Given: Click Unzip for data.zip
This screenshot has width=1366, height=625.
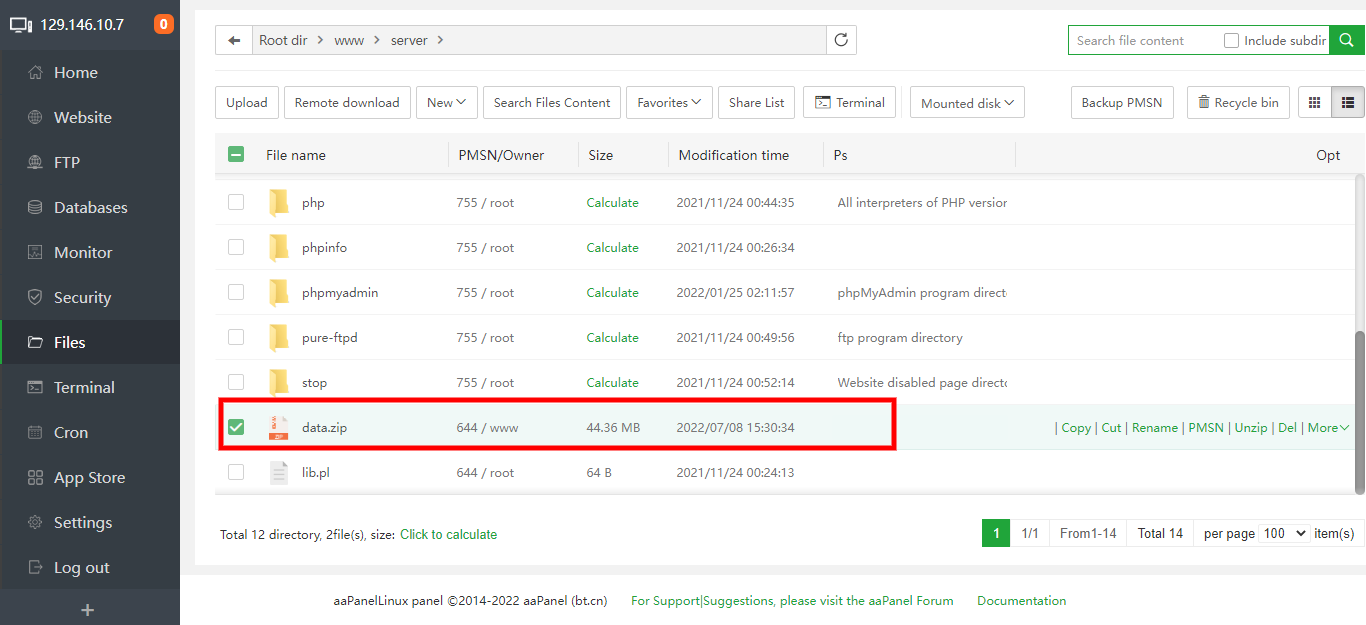Looking at the screenshot, I should tap(1251, 427).
